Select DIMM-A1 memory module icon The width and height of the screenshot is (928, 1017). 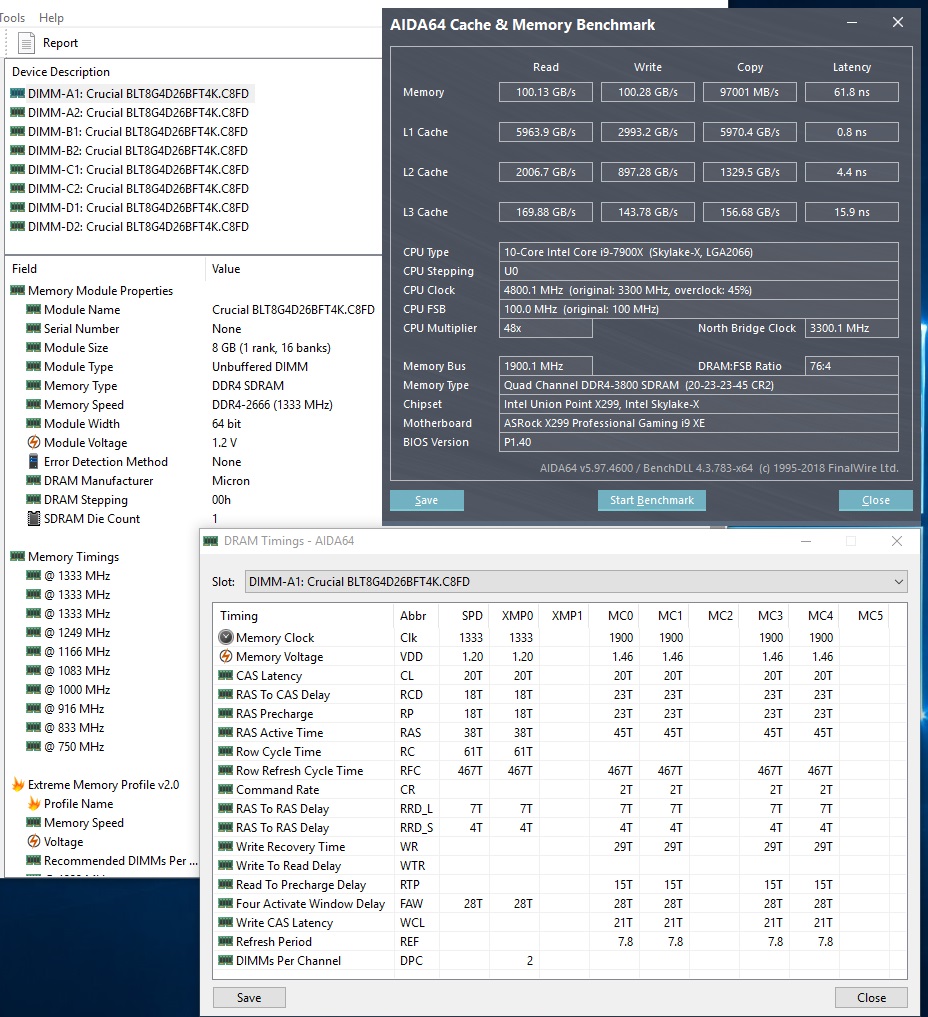pos(18,93)
